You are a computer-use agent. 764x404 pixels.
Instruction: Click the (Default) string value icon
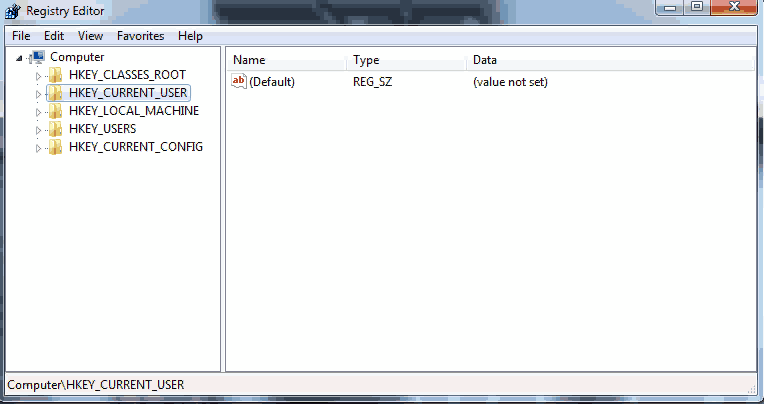239,81
